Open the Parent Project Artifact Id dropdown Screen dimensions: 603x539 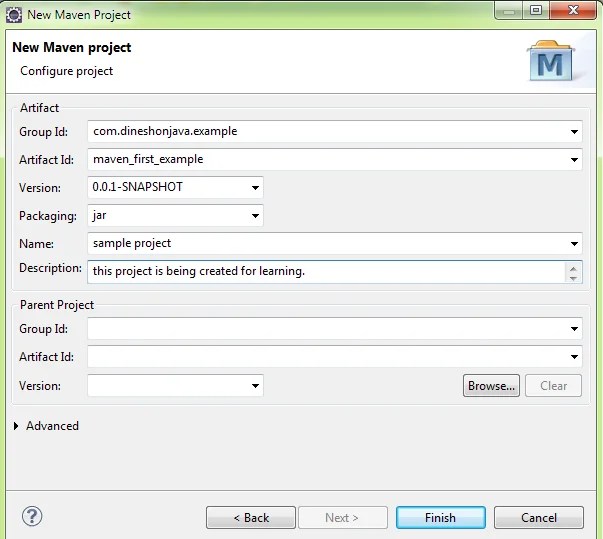pyautogui.click(x=574, y=357)
